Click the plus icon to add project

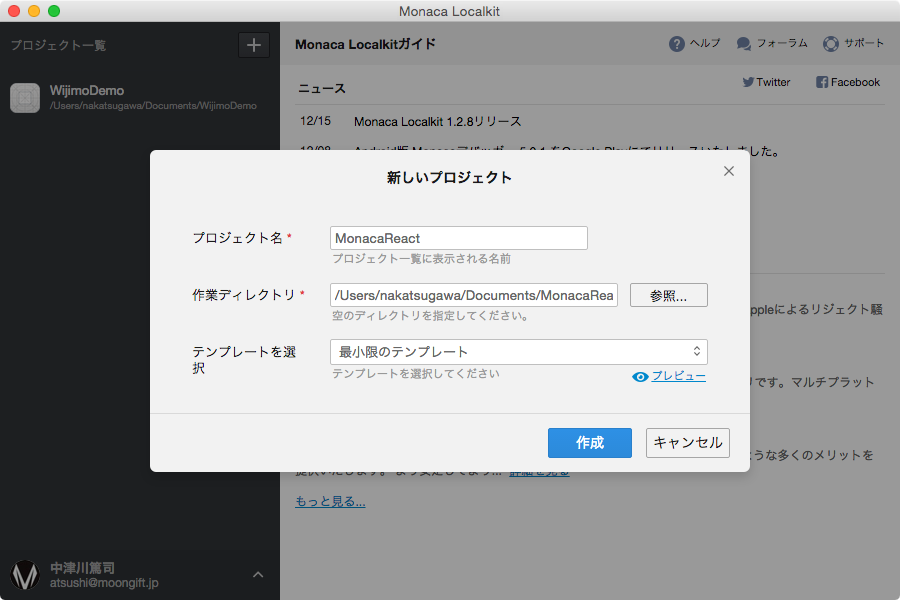coord(253,45)
